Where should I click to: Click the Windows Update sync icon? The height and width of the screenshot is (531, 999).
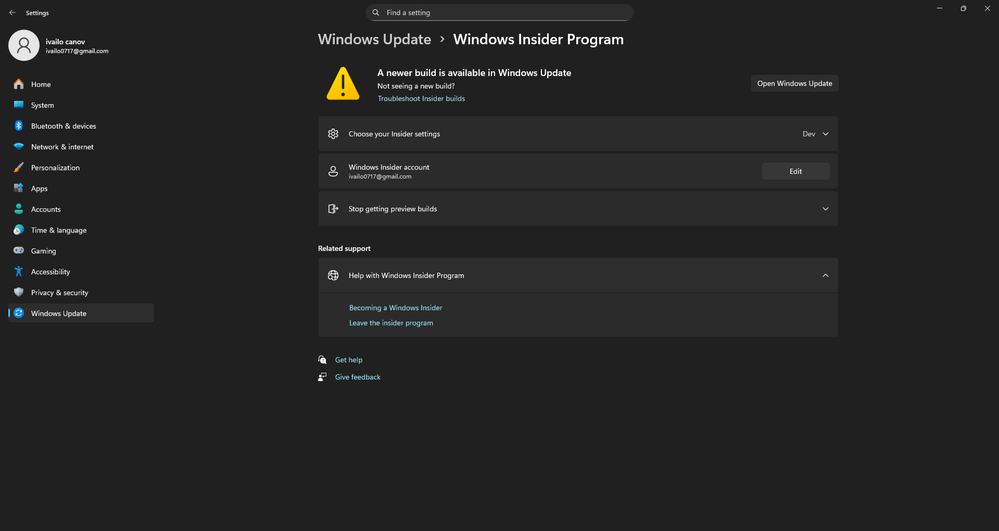[18, 313]
